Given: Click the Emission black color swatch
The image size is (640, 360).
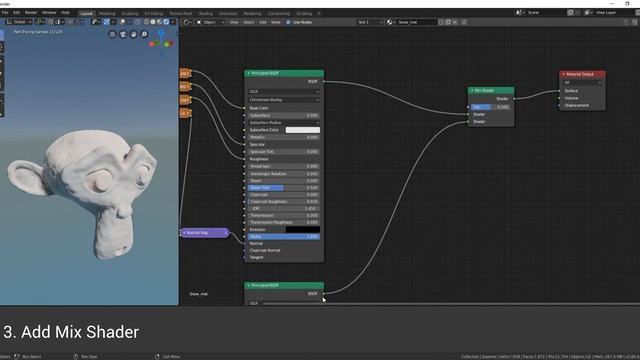Looking at the screenshot, I should coord(303,230).
